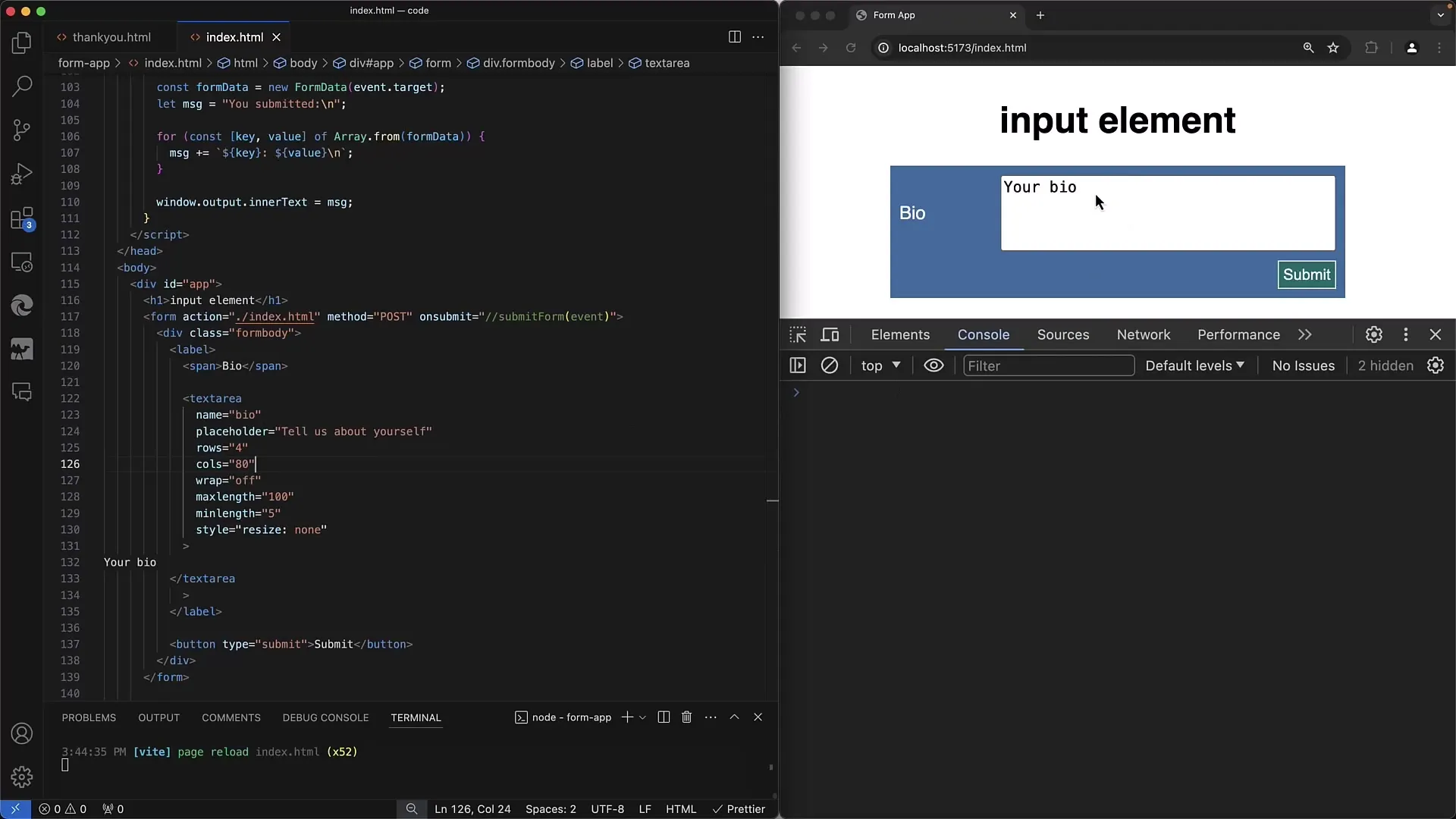
Task: Click the Submit button in form
Action: pyautogui.click(x=1307, y=275)
